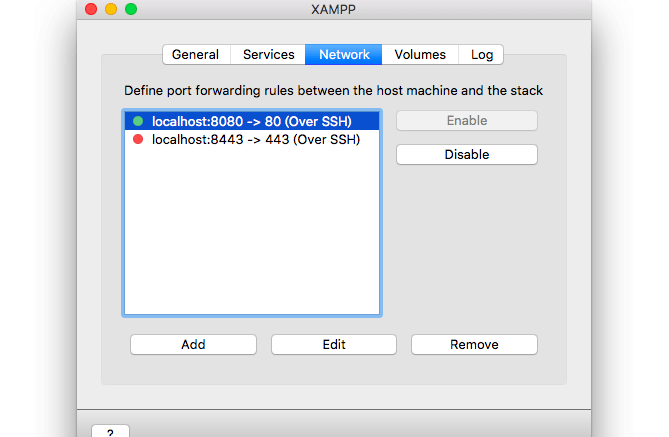Open help with the question mark button
The image size is (669, 437).
click(111, 431)
